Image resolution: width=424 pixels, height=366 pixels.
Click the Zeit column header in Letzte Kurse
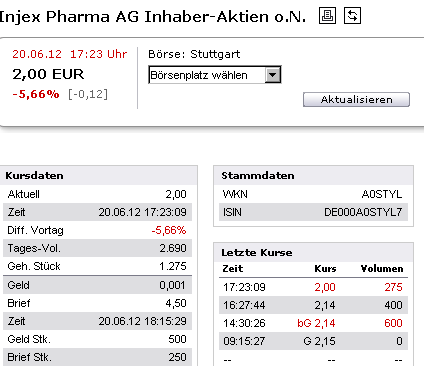[x=233, y=269]
